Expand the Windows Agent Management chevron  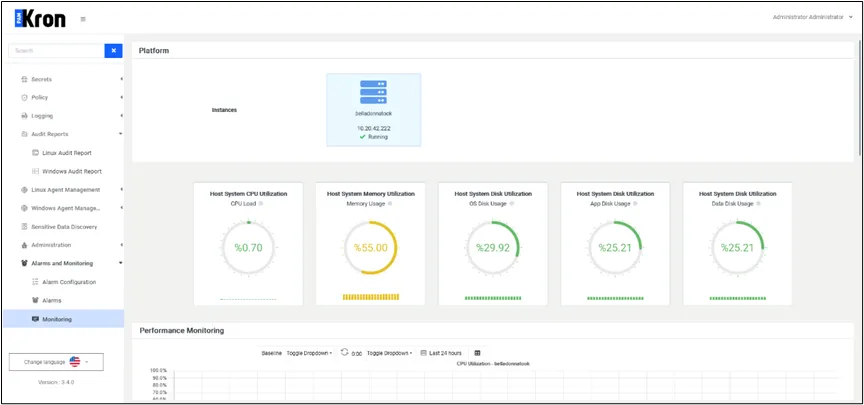coord(121,208)
